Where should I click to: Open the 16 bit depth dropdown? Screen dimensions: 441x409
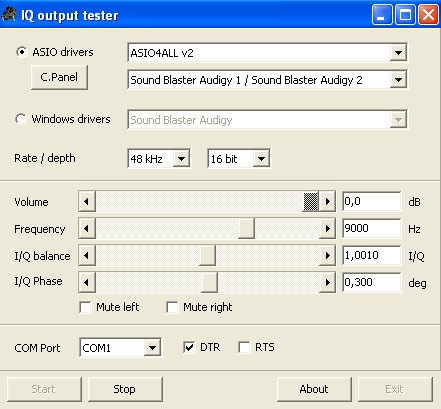pos(261,159)
